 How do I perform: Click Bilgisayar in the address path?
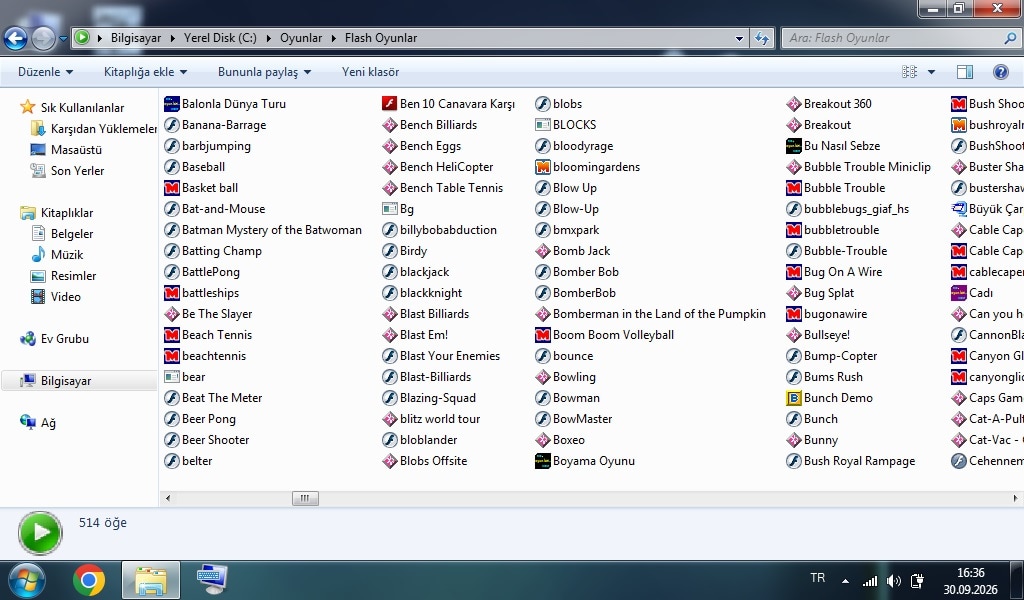click(136, 38)
